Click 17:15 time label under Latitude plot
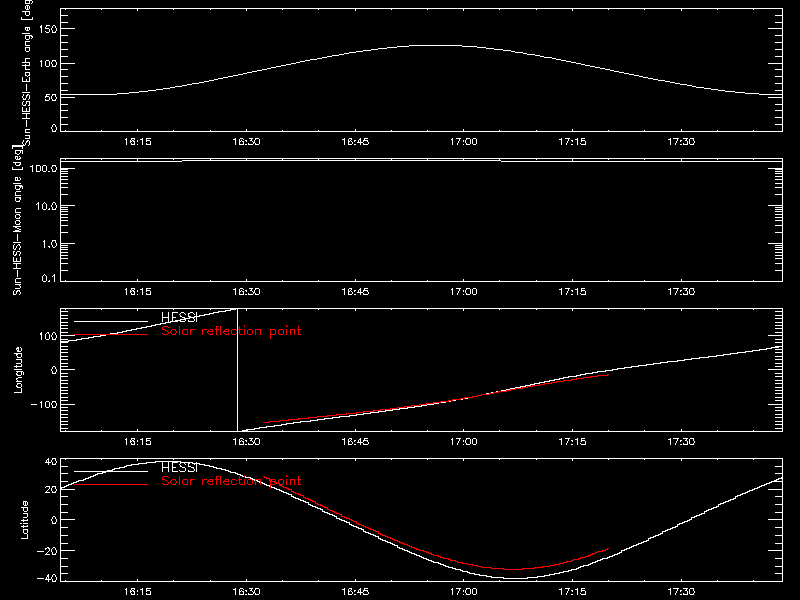The image size is (800, 600). 572,592
